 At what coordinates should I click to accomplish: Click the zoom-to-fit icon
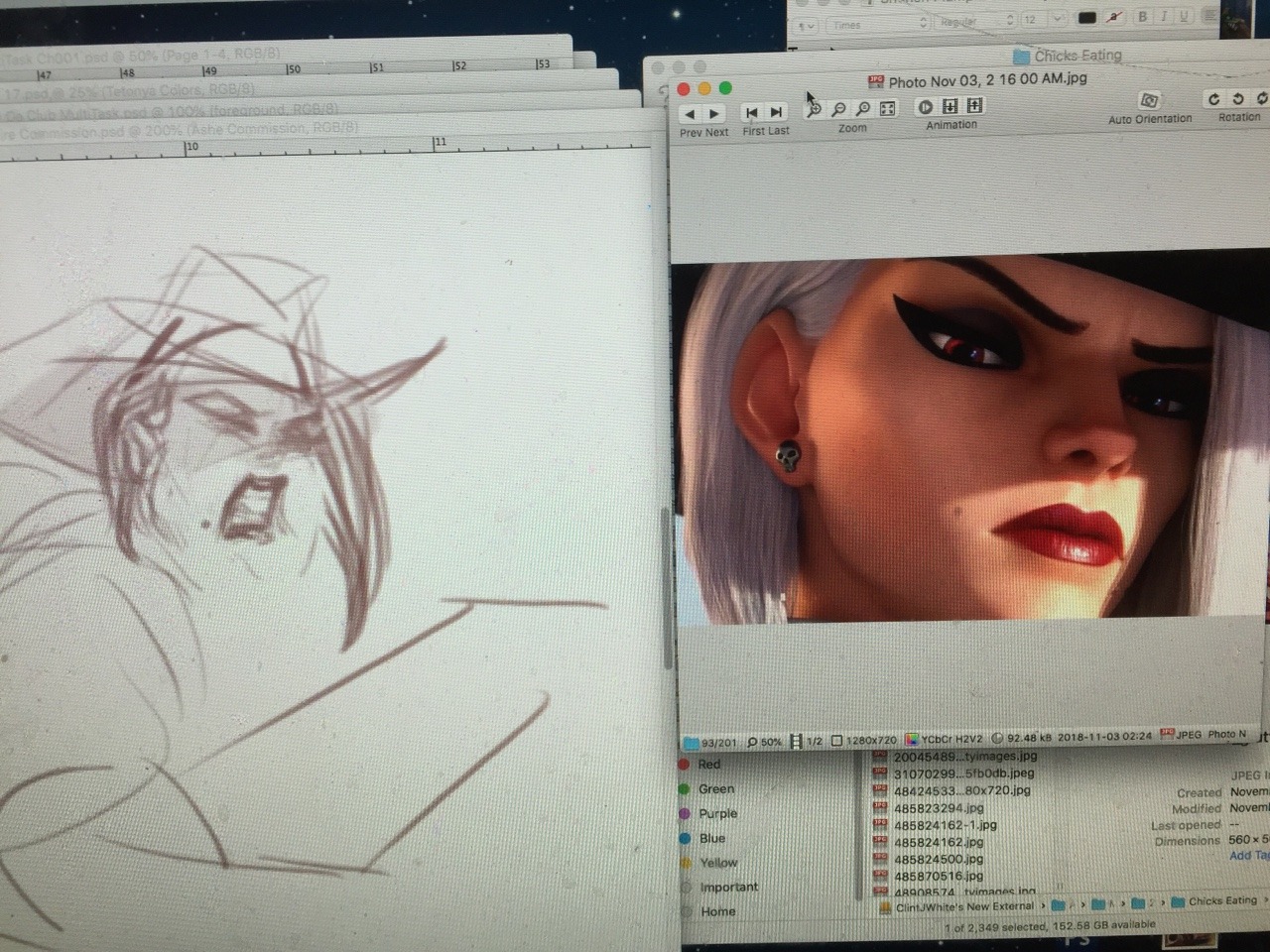click(888, 108)
